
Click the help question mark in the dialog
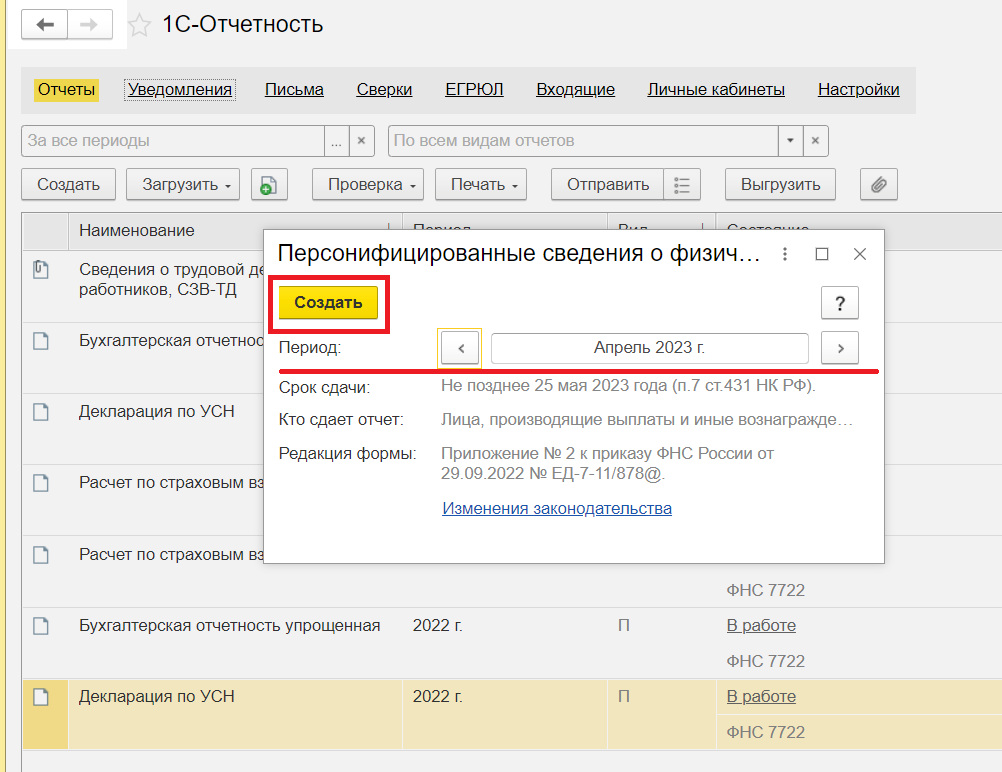pyautogui.click(x=839, y=303)
